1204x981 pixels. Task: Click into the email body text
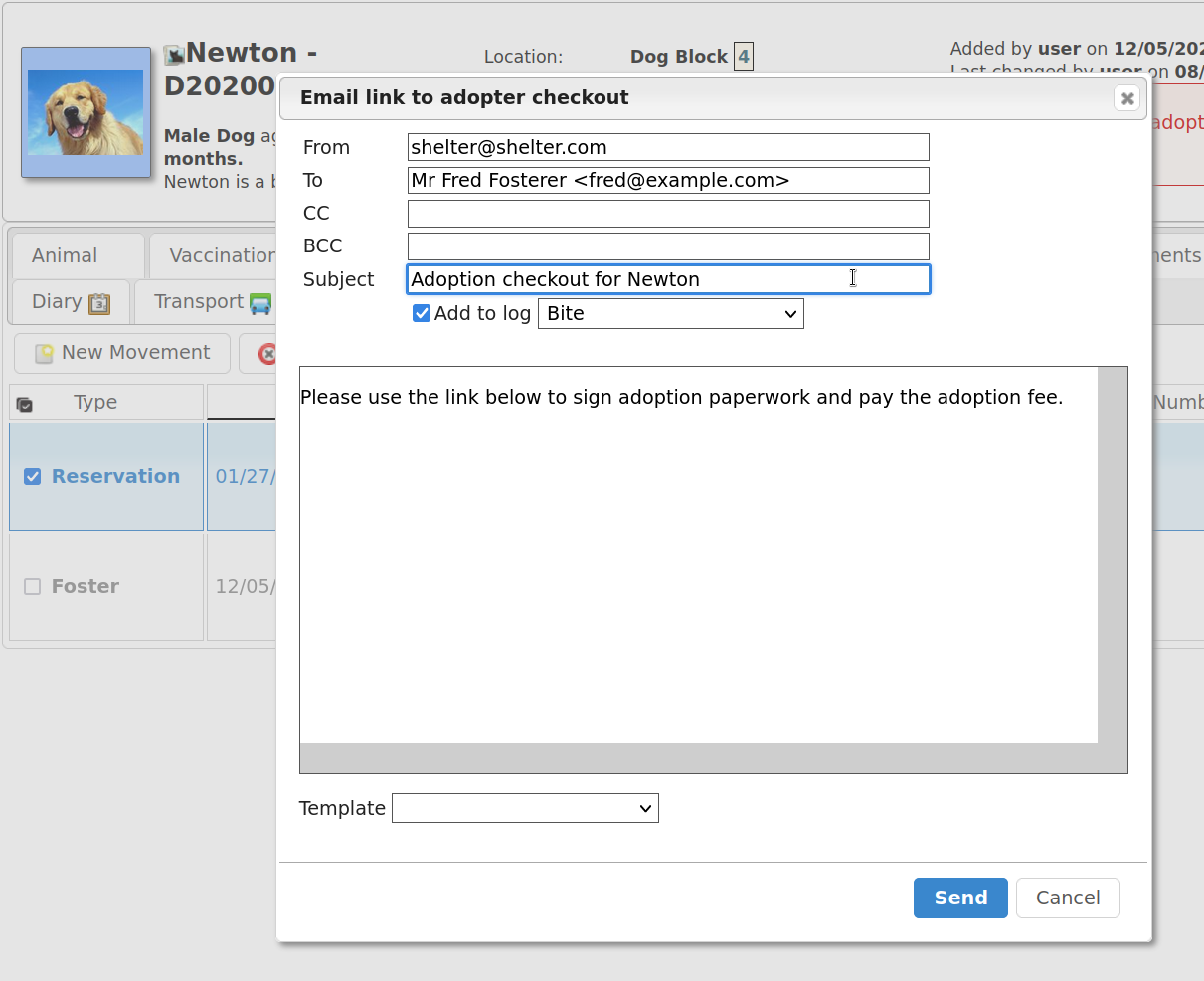pyautogui.click(x=698, y=555)
